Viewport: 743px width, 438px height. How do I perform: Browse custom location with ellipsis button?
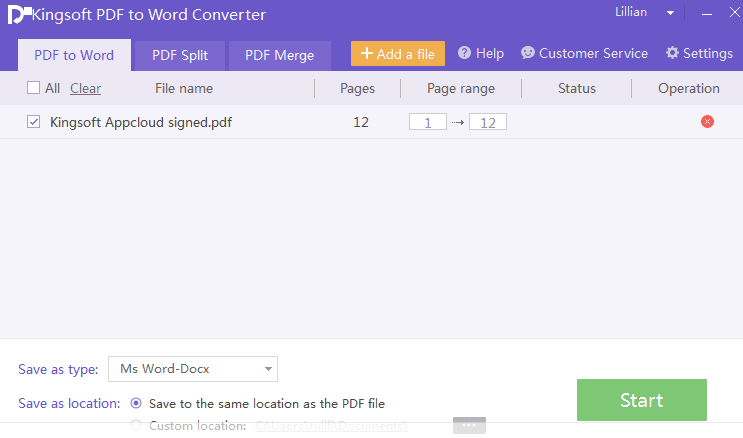click(469, 425)
